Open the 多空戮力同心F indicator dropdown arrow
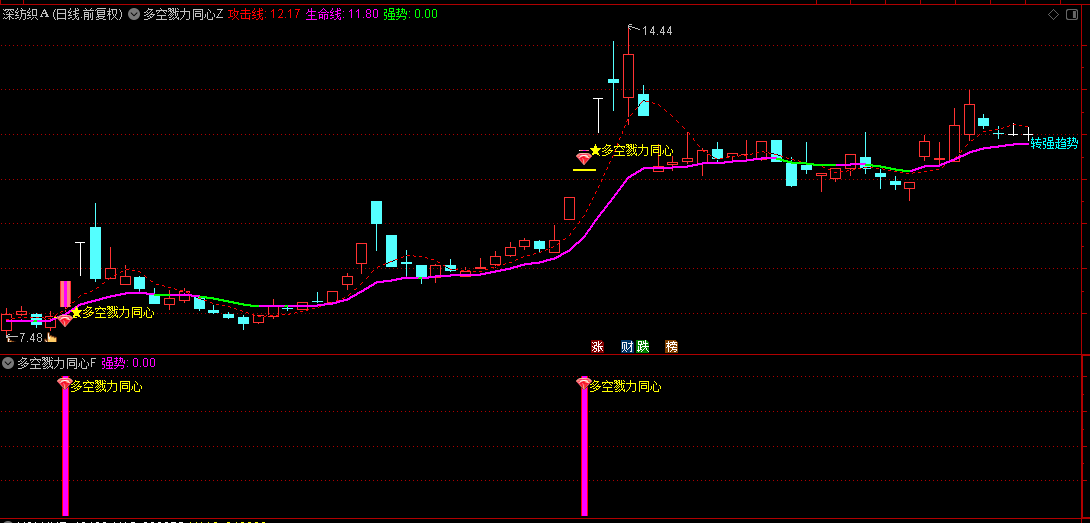 [x=8, y=362]
